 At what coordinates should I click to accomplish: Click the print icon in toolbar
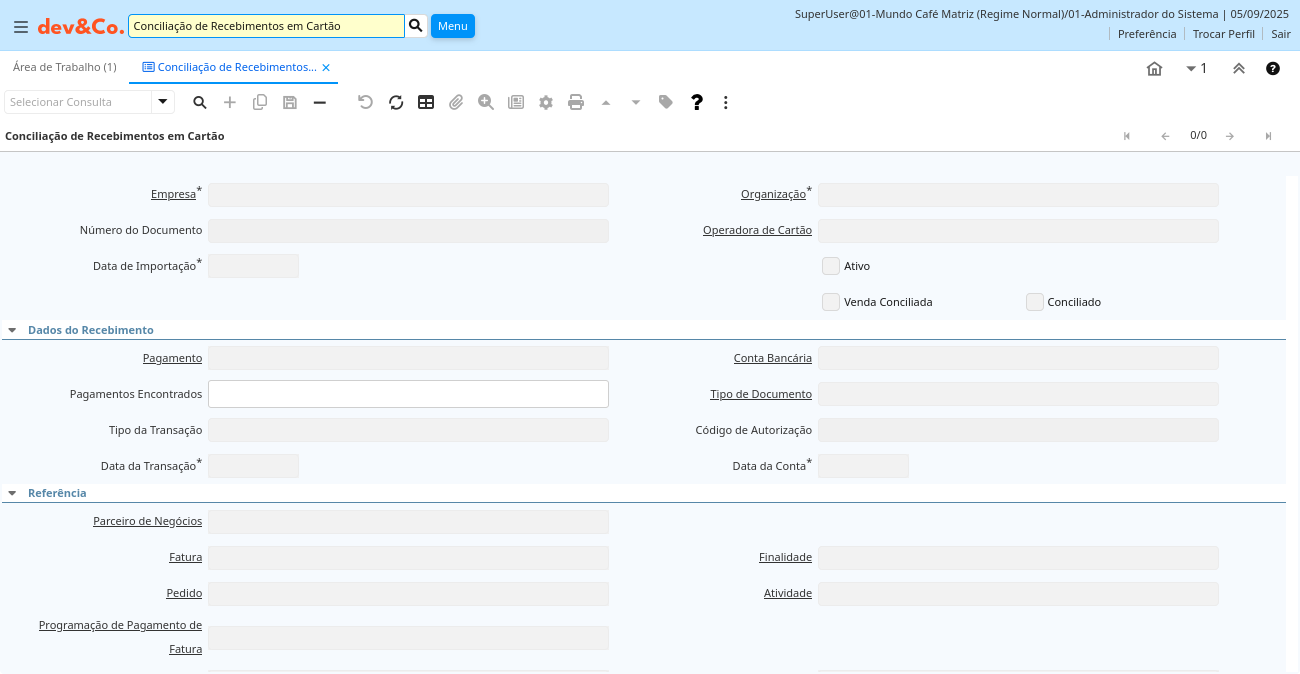tap(576, 102)
